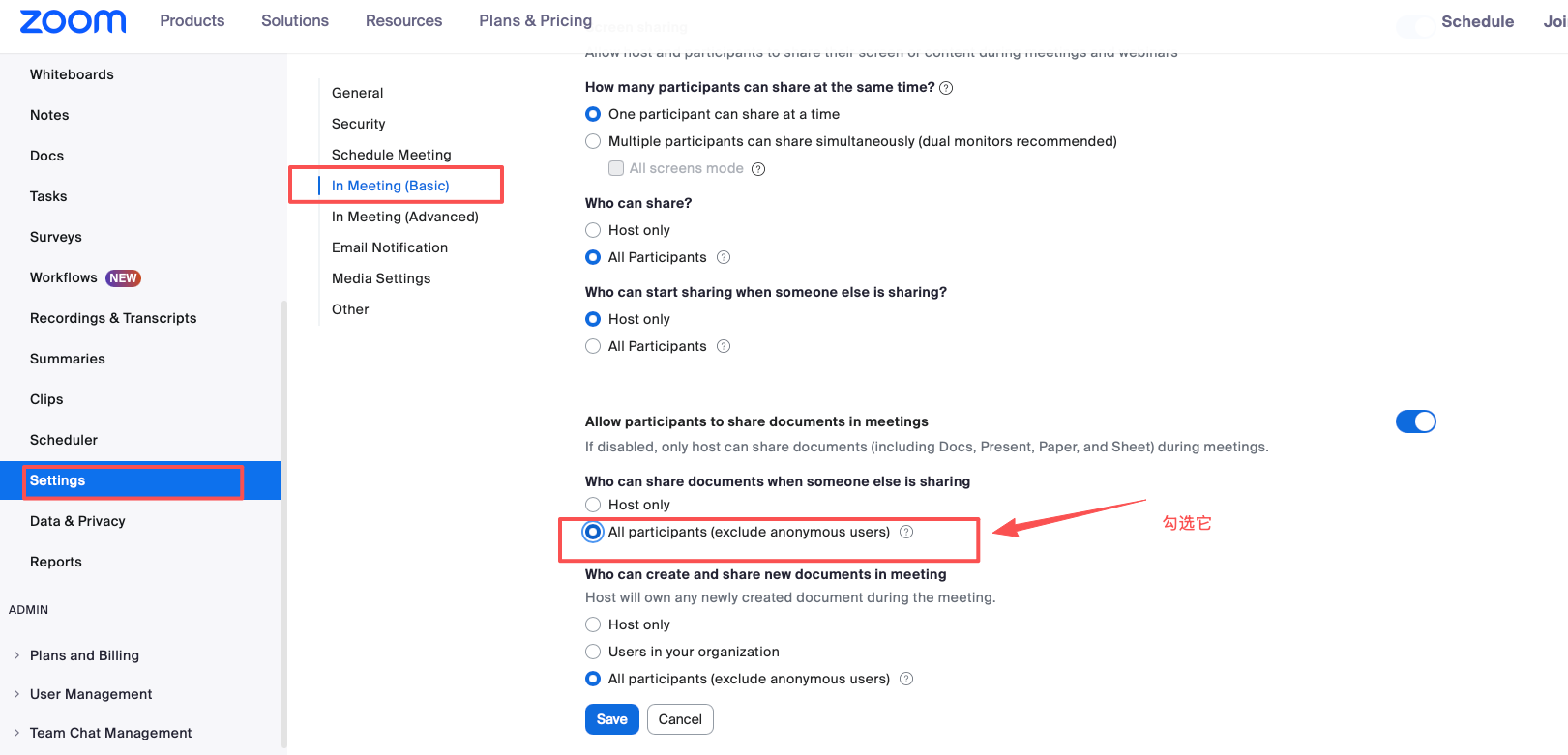
Task: Click help icon next to All screens mode
Action: coord(758,169)
